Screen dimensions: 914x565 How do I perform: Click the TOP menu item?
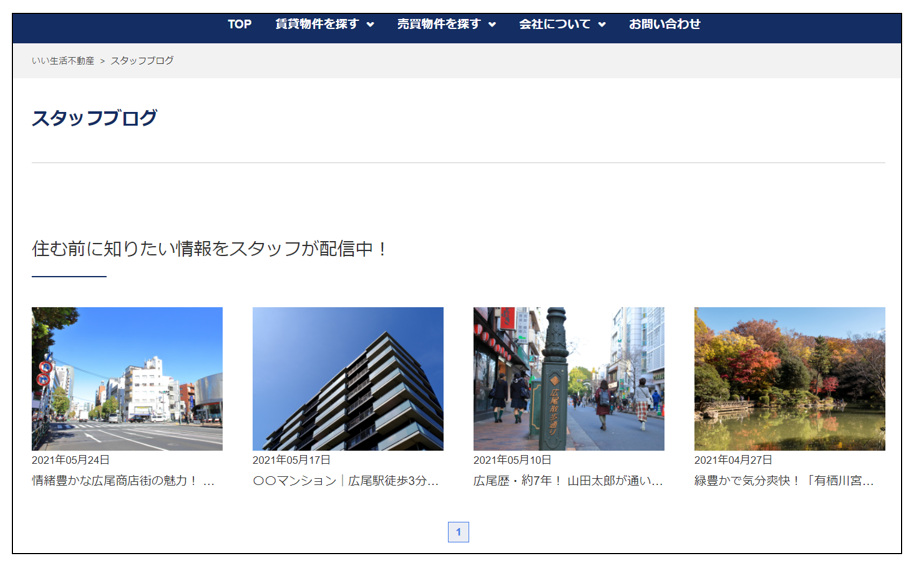click(239, 24)
